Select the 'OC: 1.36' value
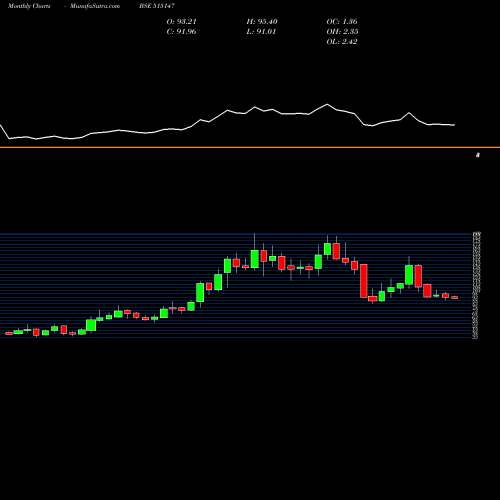The image size is (500, 500). pyautogui.click(x=342, y=22)
